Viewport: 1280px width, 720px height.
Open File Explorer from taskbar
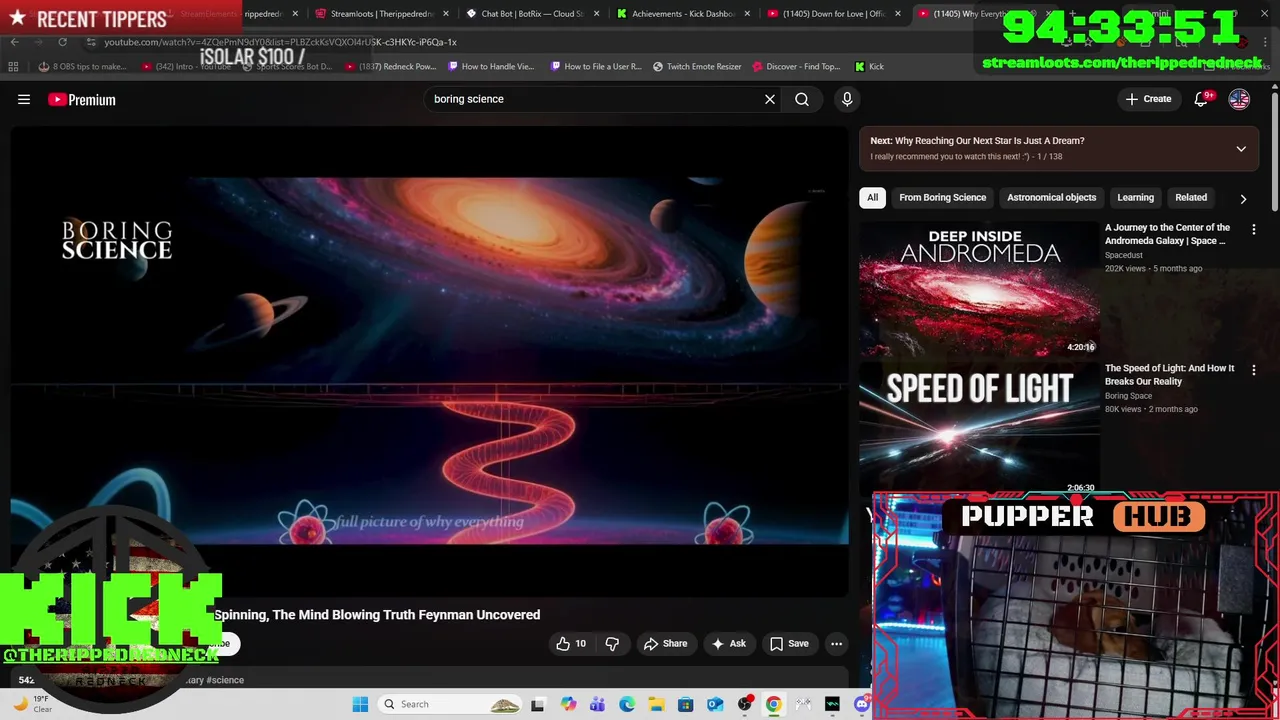[x=656, y=704]
